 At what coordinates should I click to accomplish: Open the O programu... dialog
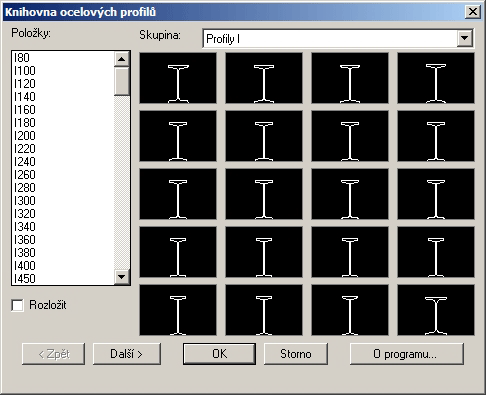coord(407,354)
